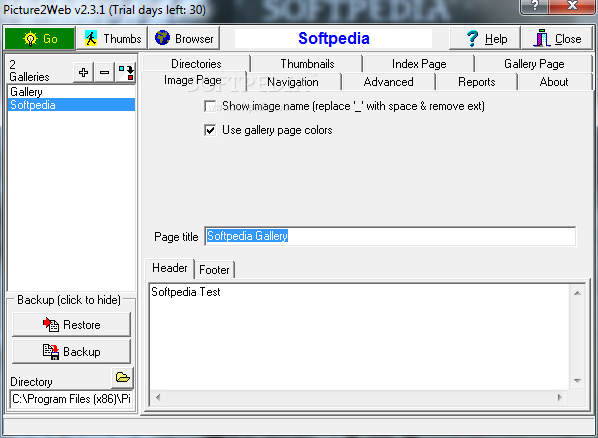Screen dimensions: 598x438
Task: Select the Gallery list entry
Action: (x=71, y=92)
